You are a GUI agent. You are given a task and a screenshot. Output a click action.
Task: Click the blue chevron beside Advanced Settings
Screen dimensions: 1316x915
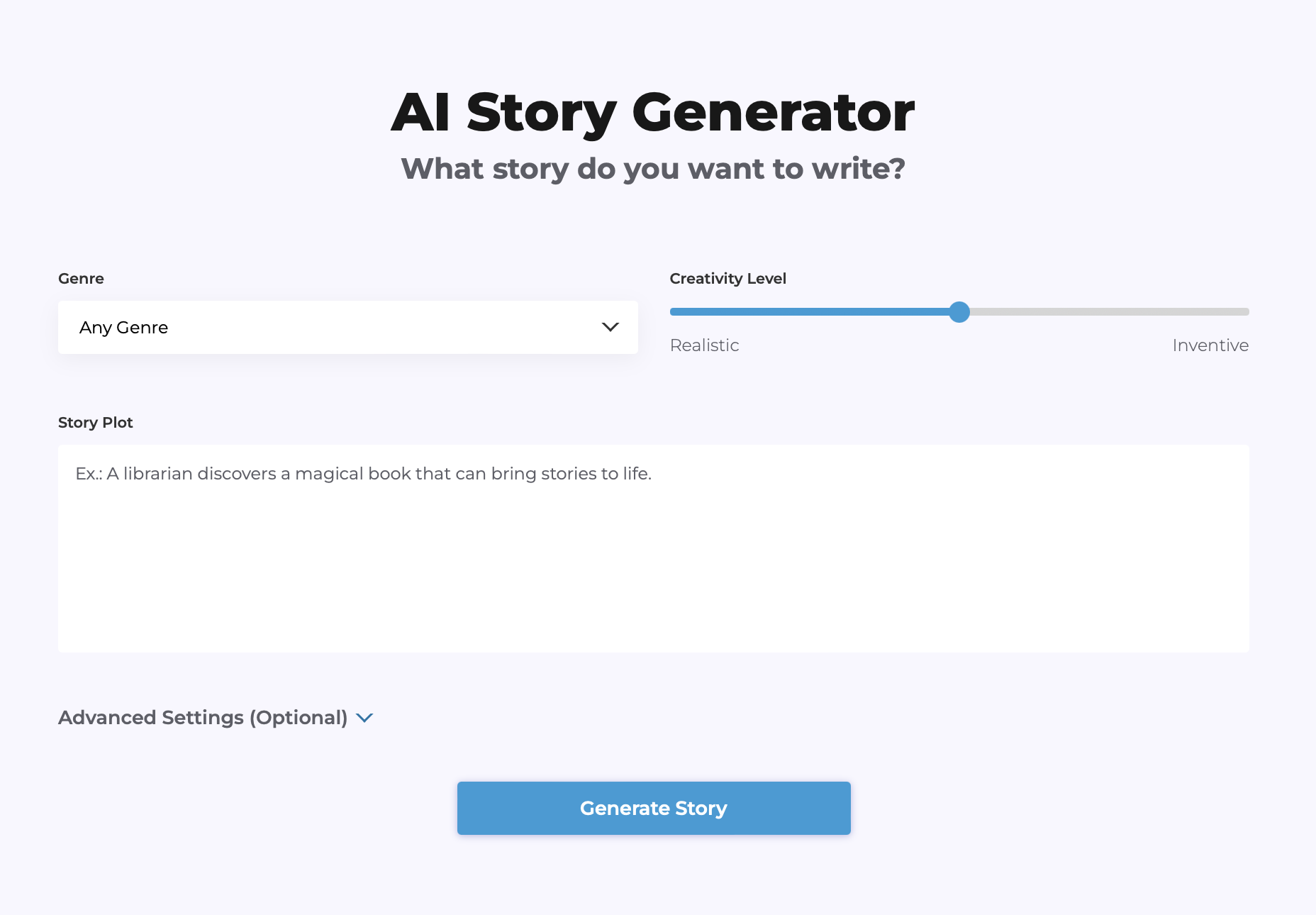(x=364, y=718)
